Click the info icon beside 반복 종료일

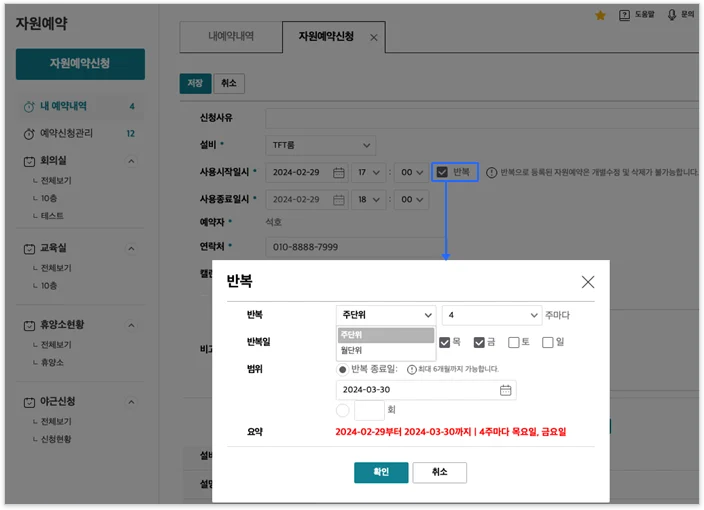(x=411, y=369)
